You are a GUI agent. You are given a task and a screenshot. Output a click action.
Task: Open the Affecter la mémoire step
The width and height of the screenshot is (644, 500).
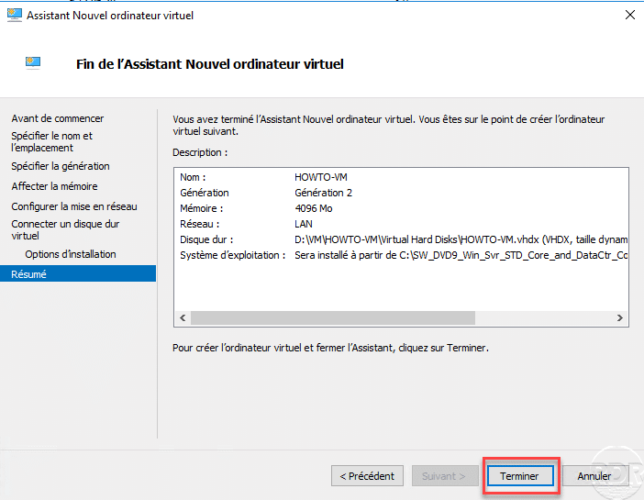[x=54, y=186]
